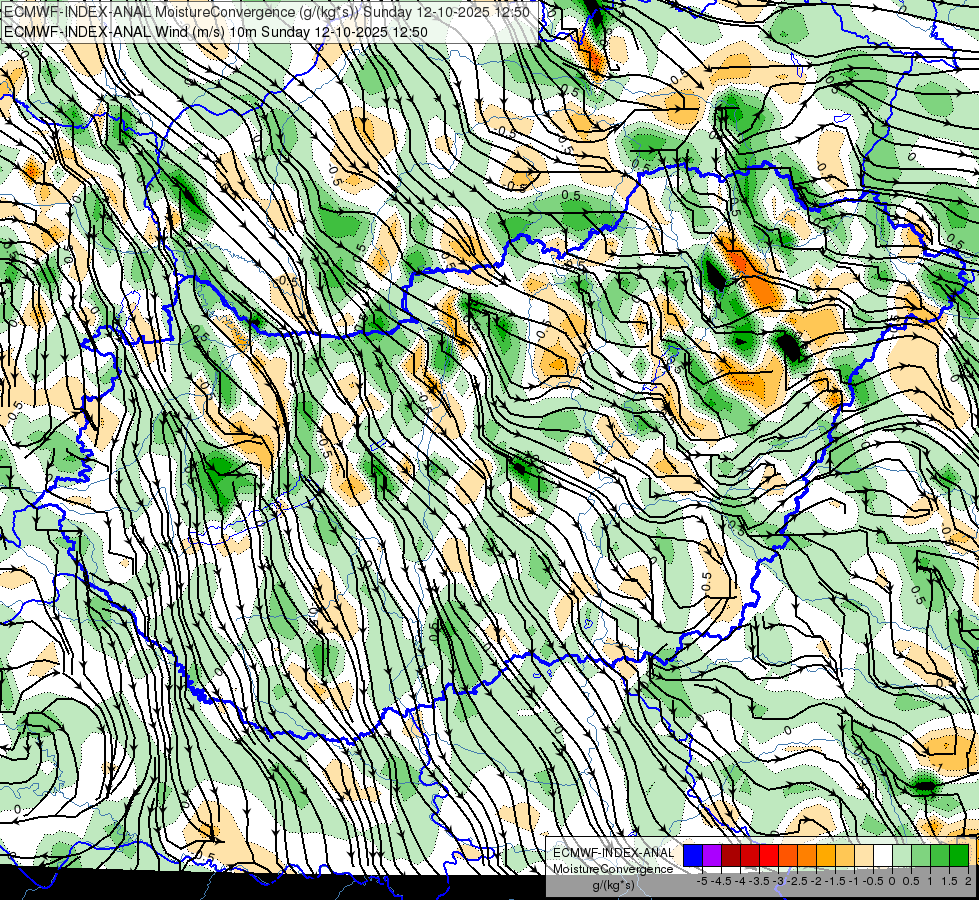Click the darkest green swatch ending at 2
The width and height of the screenshot is (979, 900).
pos(959,856)
